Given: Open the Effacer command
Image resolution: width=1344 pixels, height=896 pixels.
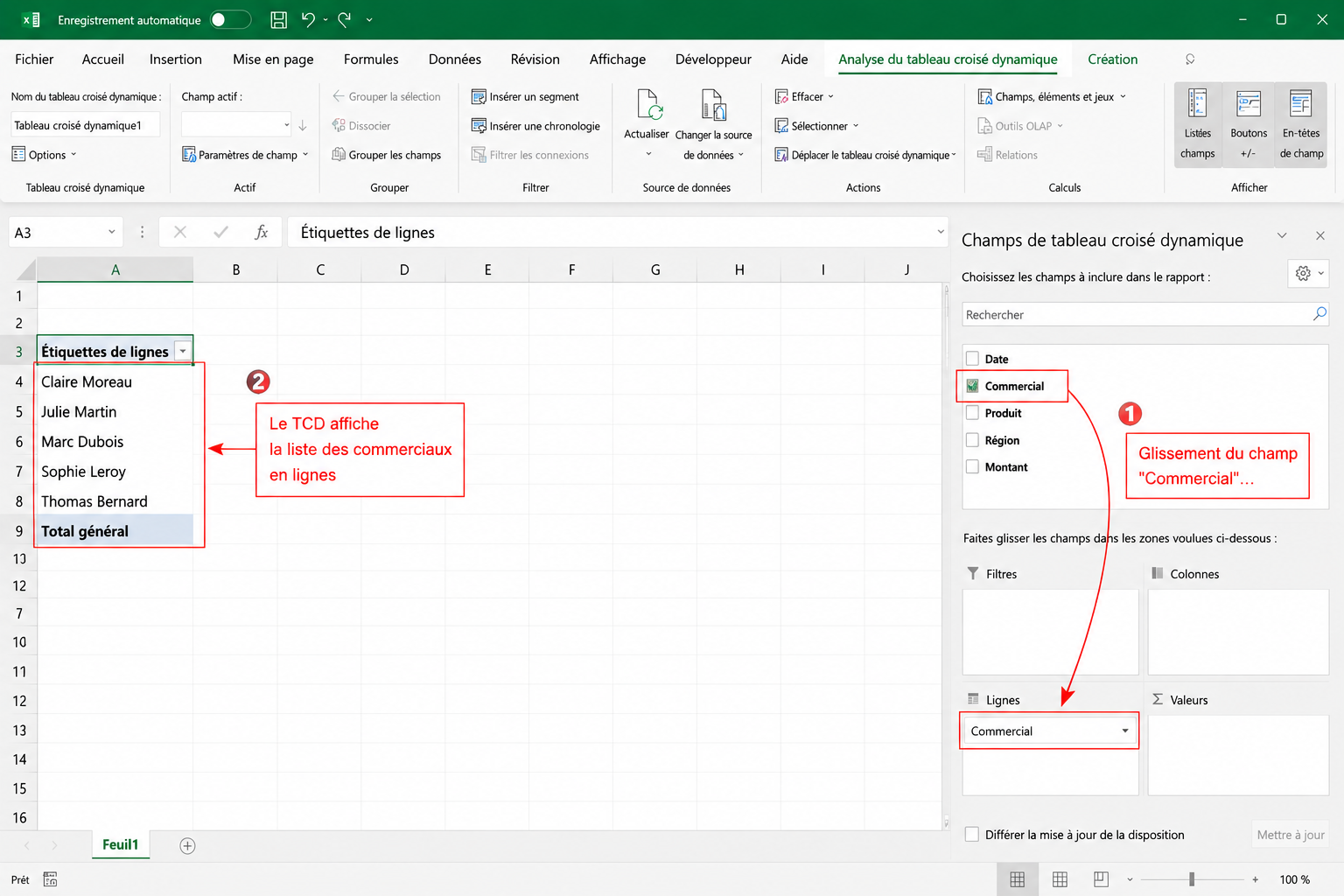Looking at the screenshot, I should [804, 96].
